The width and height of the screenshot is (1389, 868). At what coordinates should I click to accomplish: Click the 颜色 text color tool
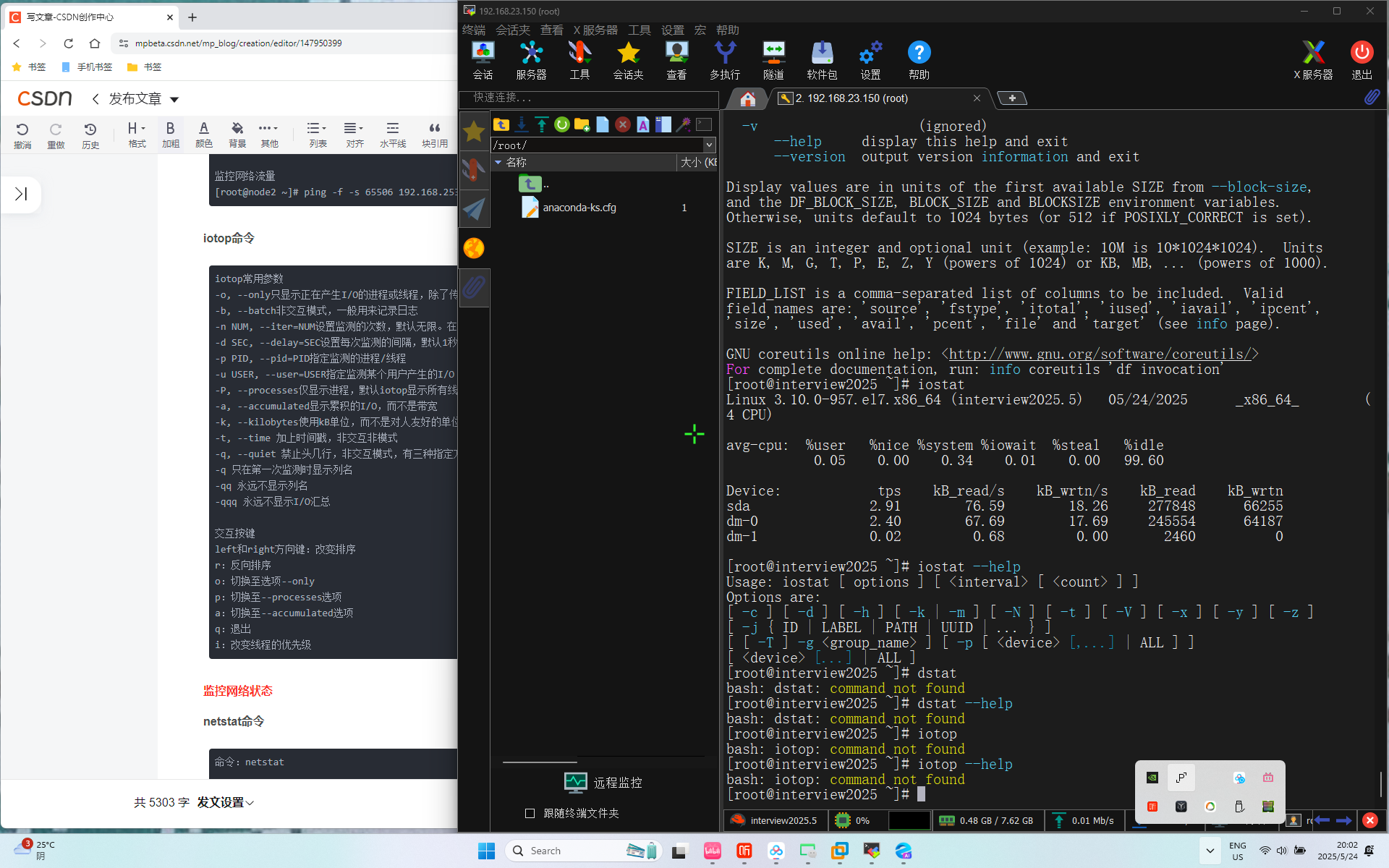tap(204, 134)
